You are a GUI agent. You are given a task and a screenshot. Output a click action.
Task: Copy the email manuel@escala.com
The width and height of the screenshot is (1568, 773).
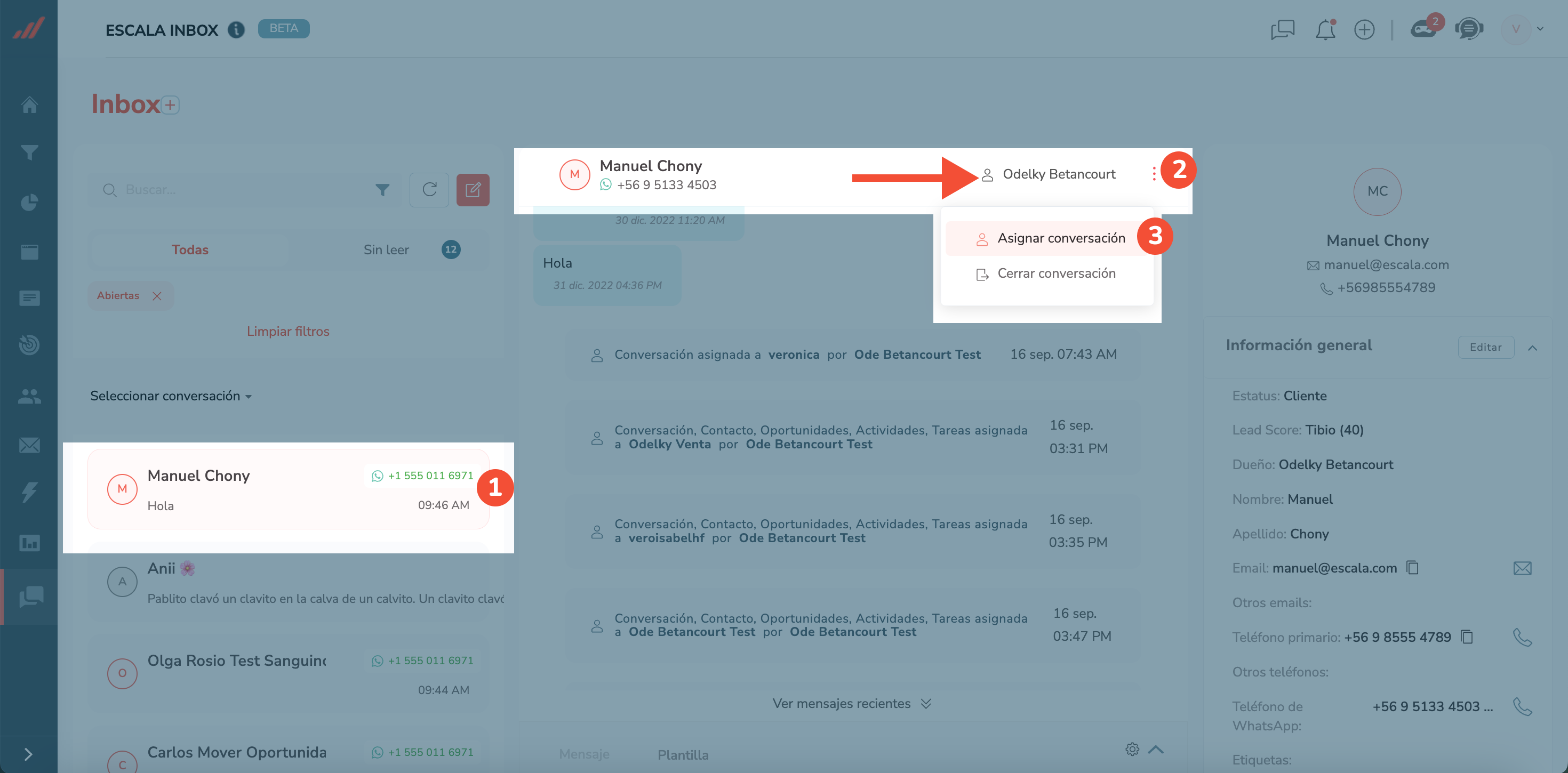click(1413, 568)
